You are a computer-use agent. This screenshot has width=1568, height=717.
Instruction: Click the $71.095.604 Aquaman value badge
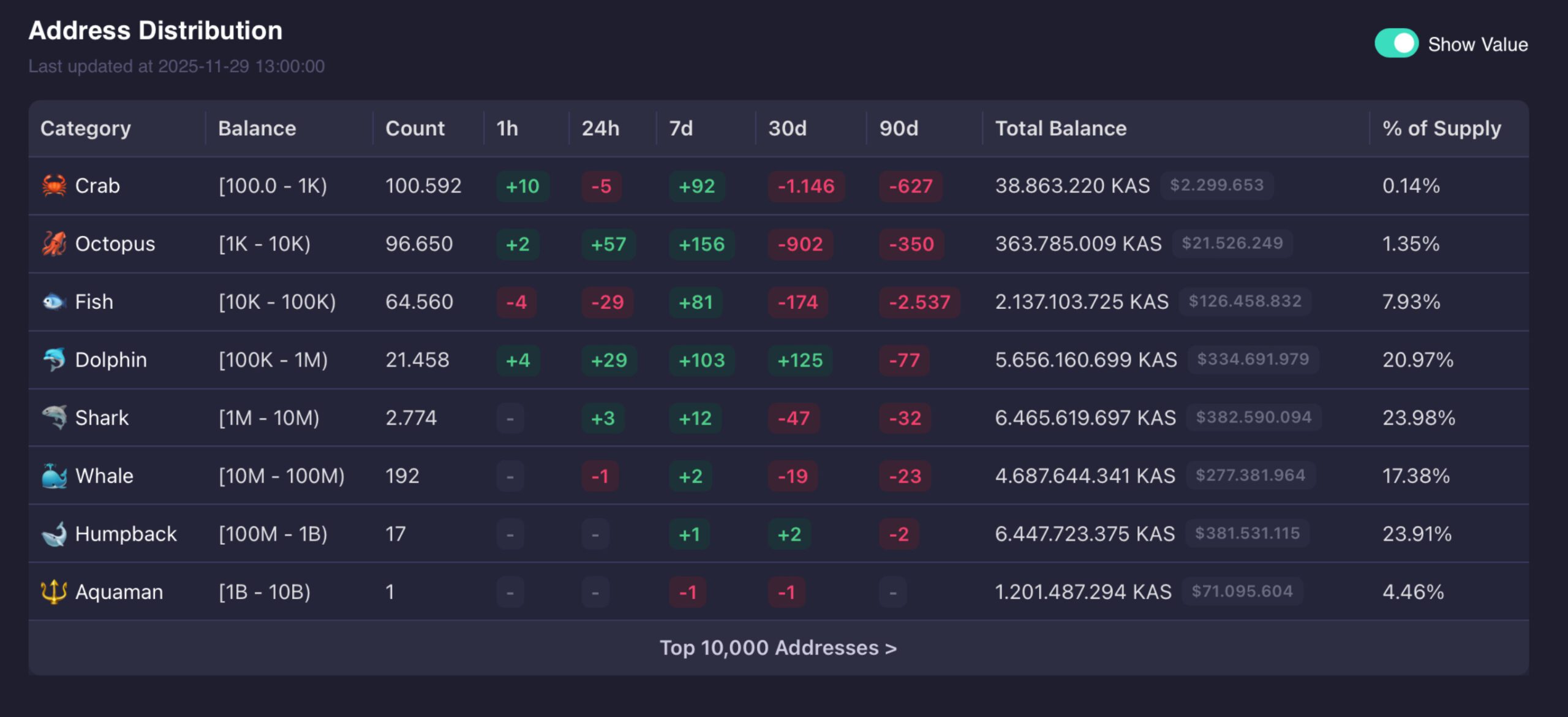(x=1242, y=591)
